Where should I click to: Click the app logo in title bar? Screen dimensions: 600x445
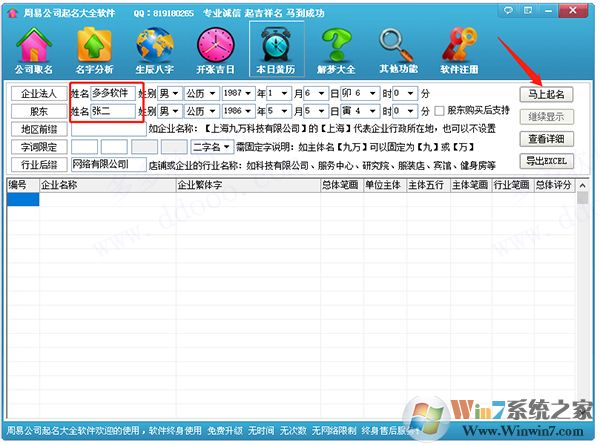click(x=13, y=13)
